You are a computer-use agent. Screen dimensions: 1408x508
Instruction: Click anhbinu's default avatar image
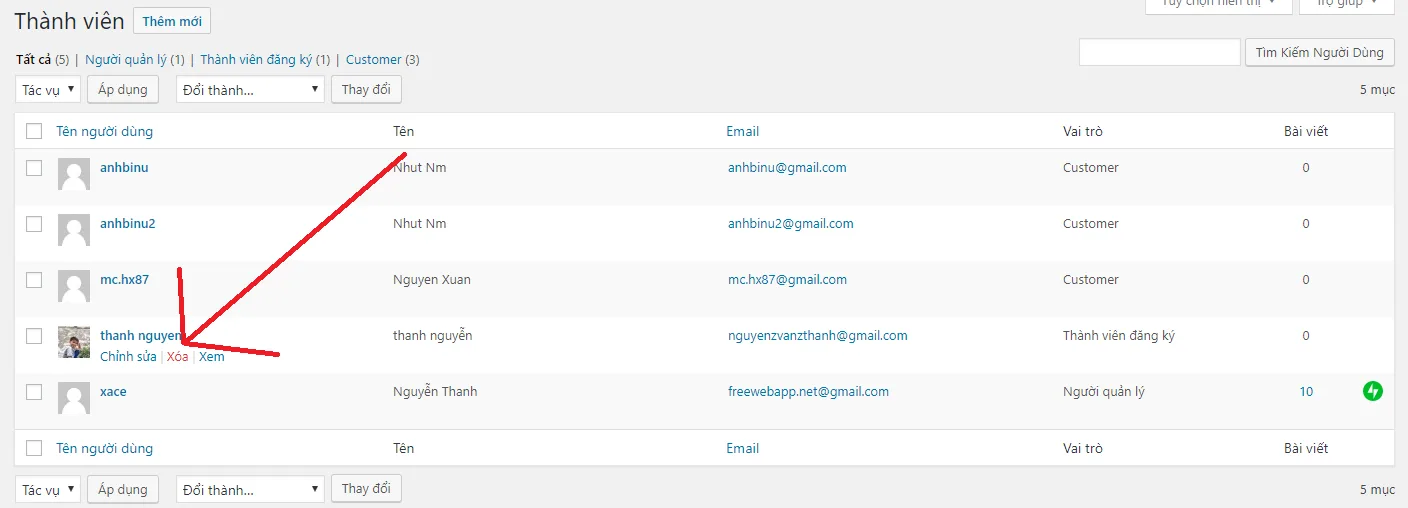[74, 174]
